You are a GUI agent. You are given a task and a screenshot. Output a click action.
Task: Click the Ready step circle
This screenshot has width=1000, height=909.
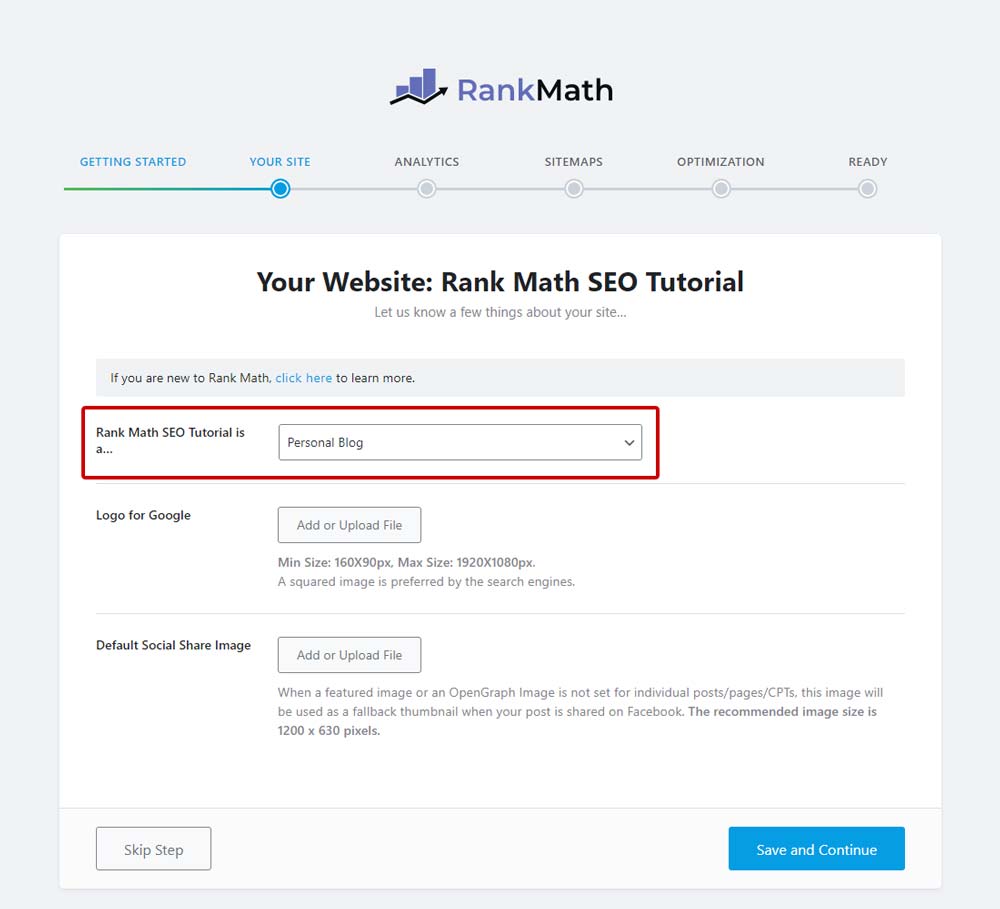(867, 188)
